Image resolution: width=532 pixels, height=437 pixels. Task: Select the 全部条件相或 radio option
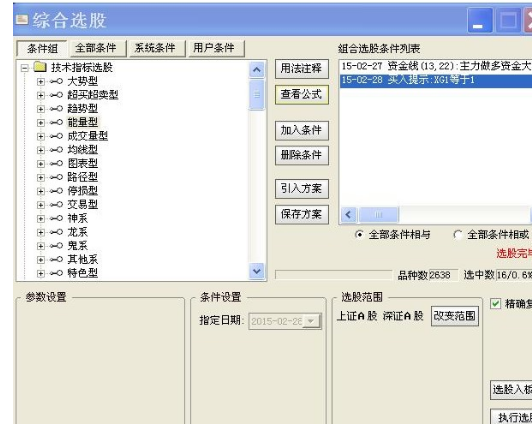[x=458, y=235]
